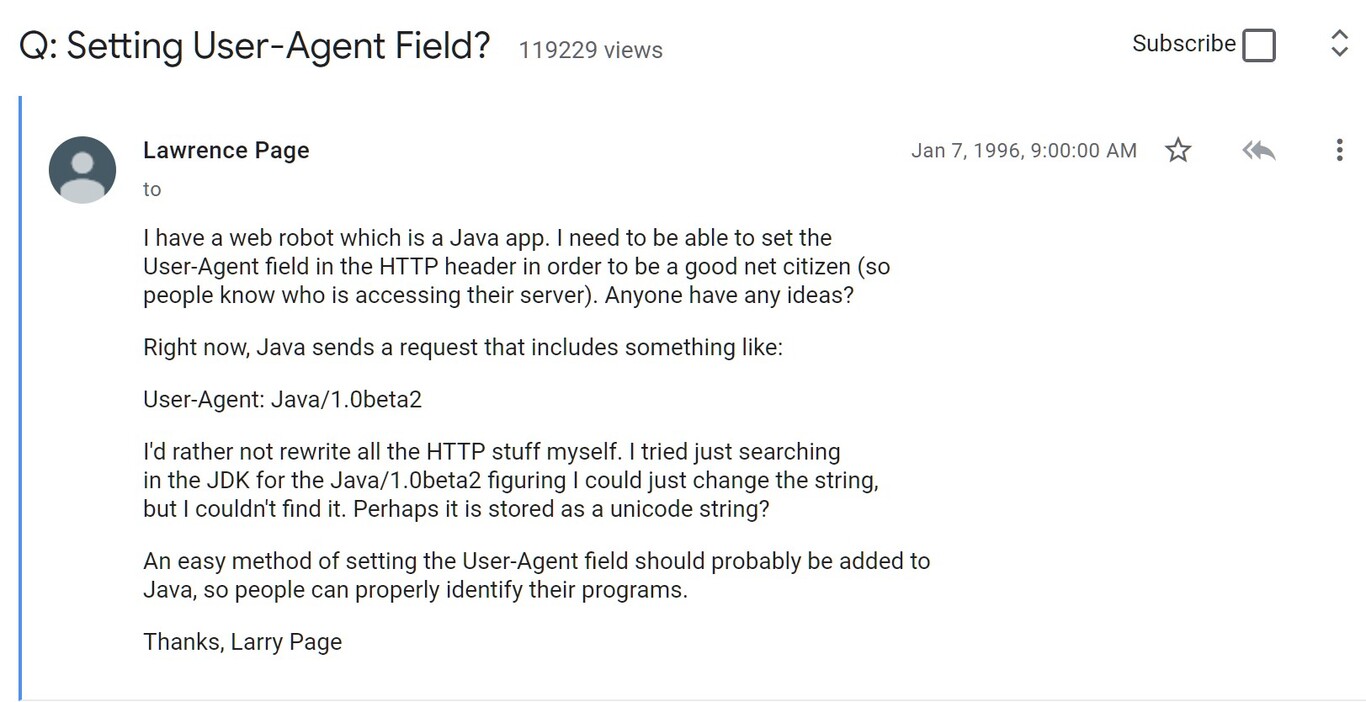Click the Subscribe label text
Image resolution: width=1366 pixels, height=702 pixels.
coord(1183,44)
